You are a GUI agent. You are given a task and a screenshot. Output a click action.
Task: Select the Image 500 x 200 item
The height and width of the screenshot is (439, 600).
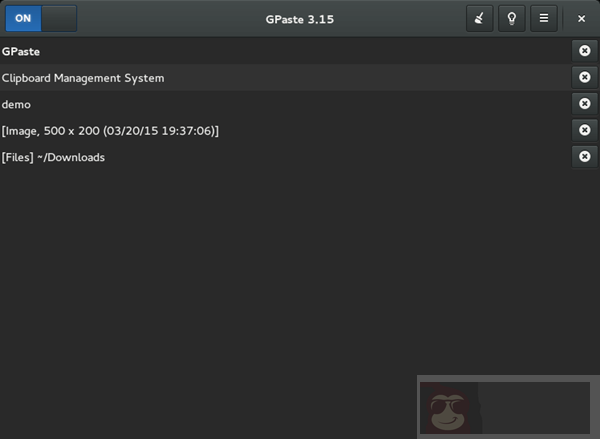[x=110, y=131]
